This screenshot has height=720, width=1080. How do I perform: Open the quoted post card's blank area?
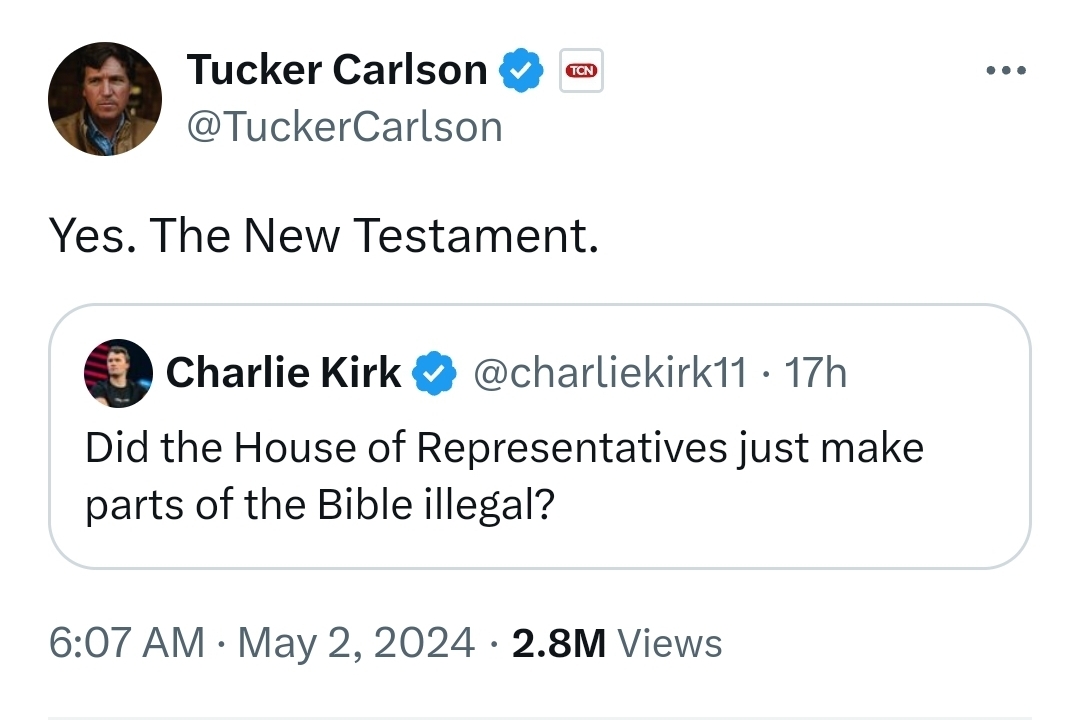[800, 520]
